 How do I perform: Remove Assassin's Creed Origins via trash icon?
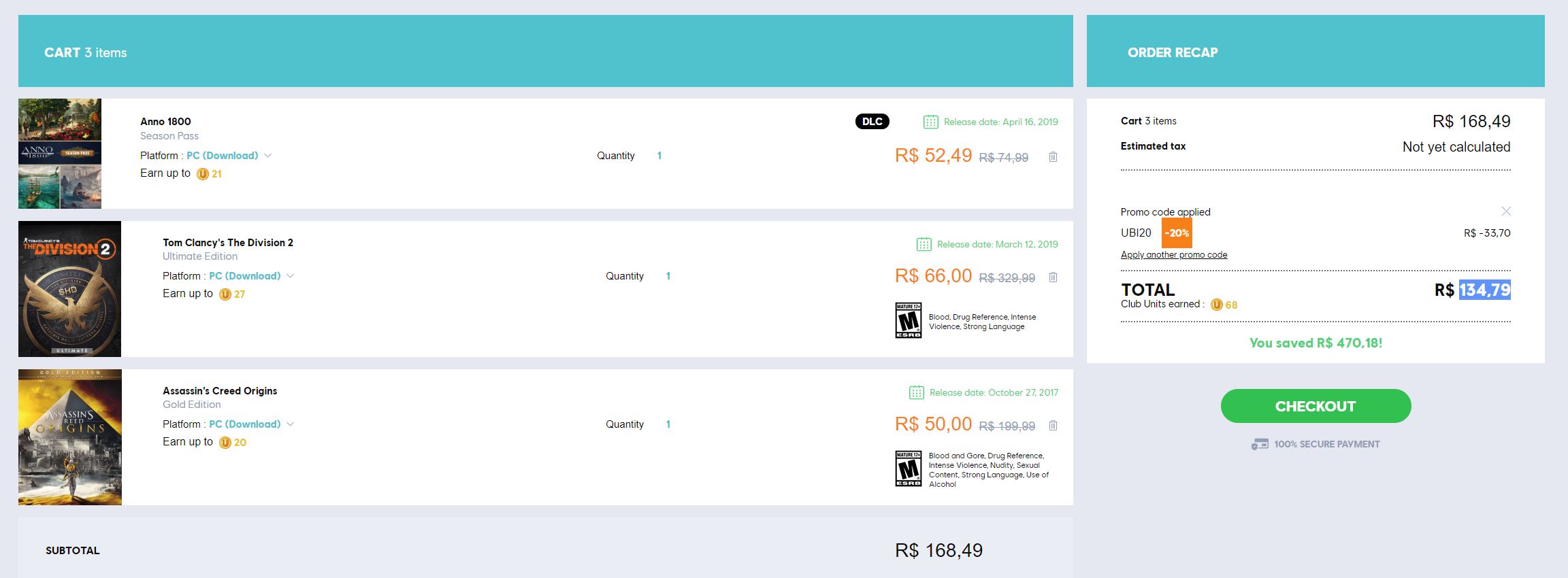point(1053,426)
